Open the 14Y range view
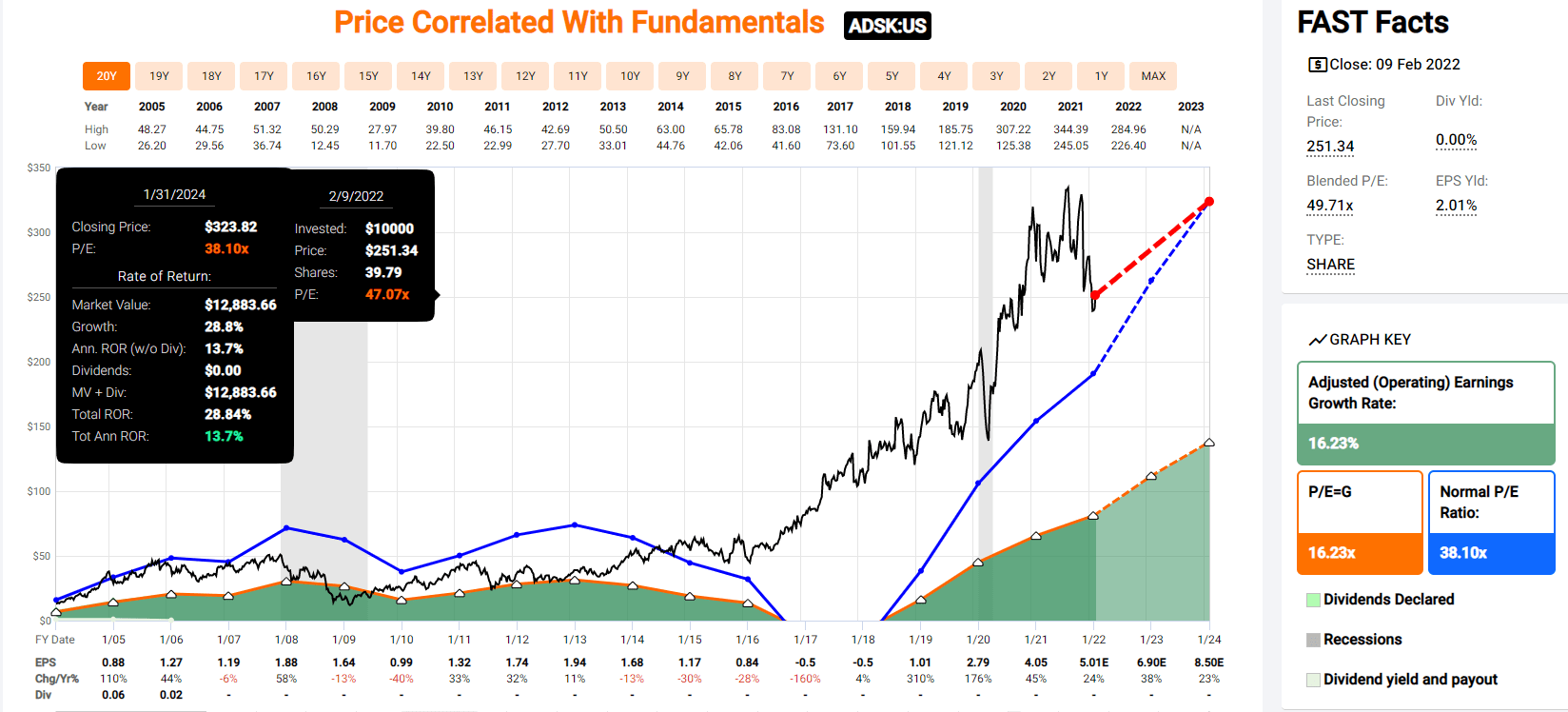 pos(421,76)
